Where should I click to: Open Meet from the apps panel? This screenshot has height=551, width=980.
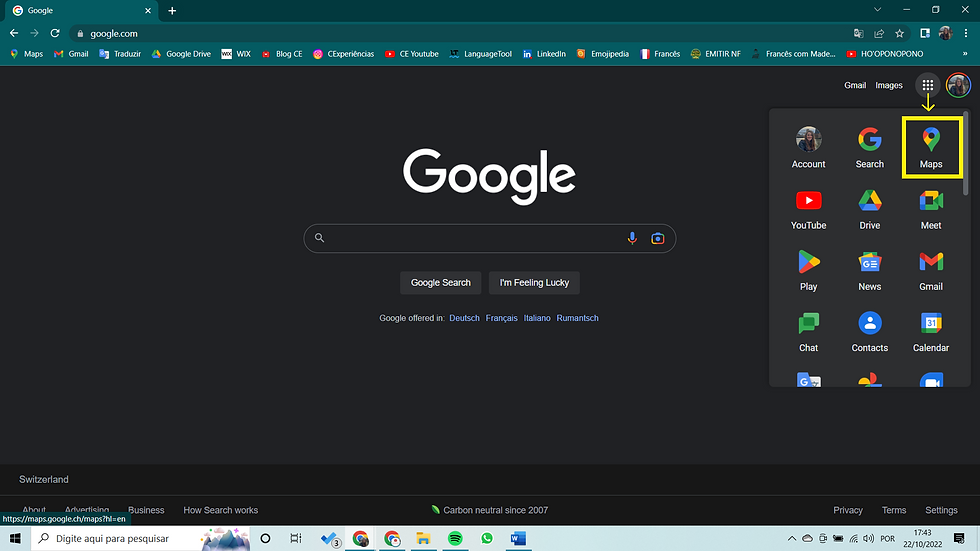coord(931,209)
